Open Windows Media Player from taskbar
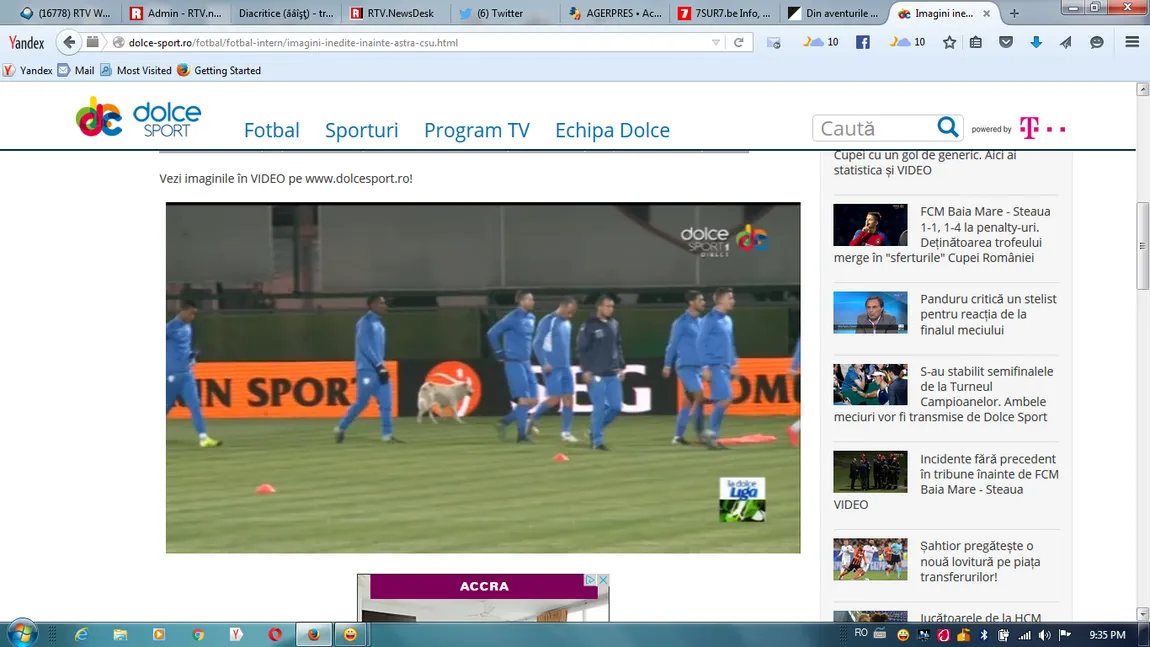The width and height of the screenshot is (1150, 647). [158, 635]
